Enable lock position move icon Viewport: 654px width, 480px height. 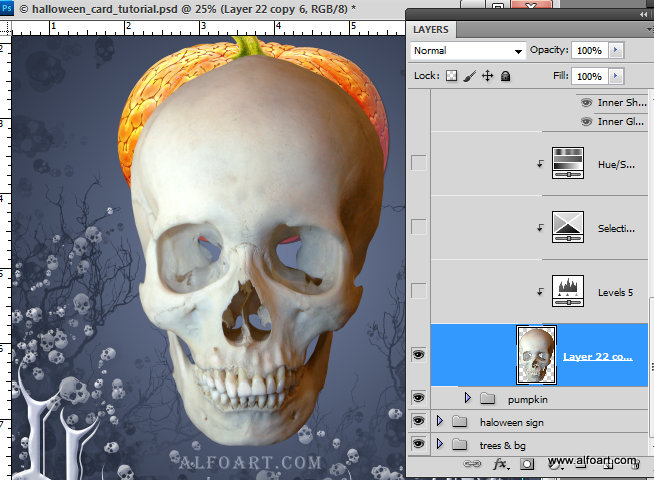(x=488, y=76)
